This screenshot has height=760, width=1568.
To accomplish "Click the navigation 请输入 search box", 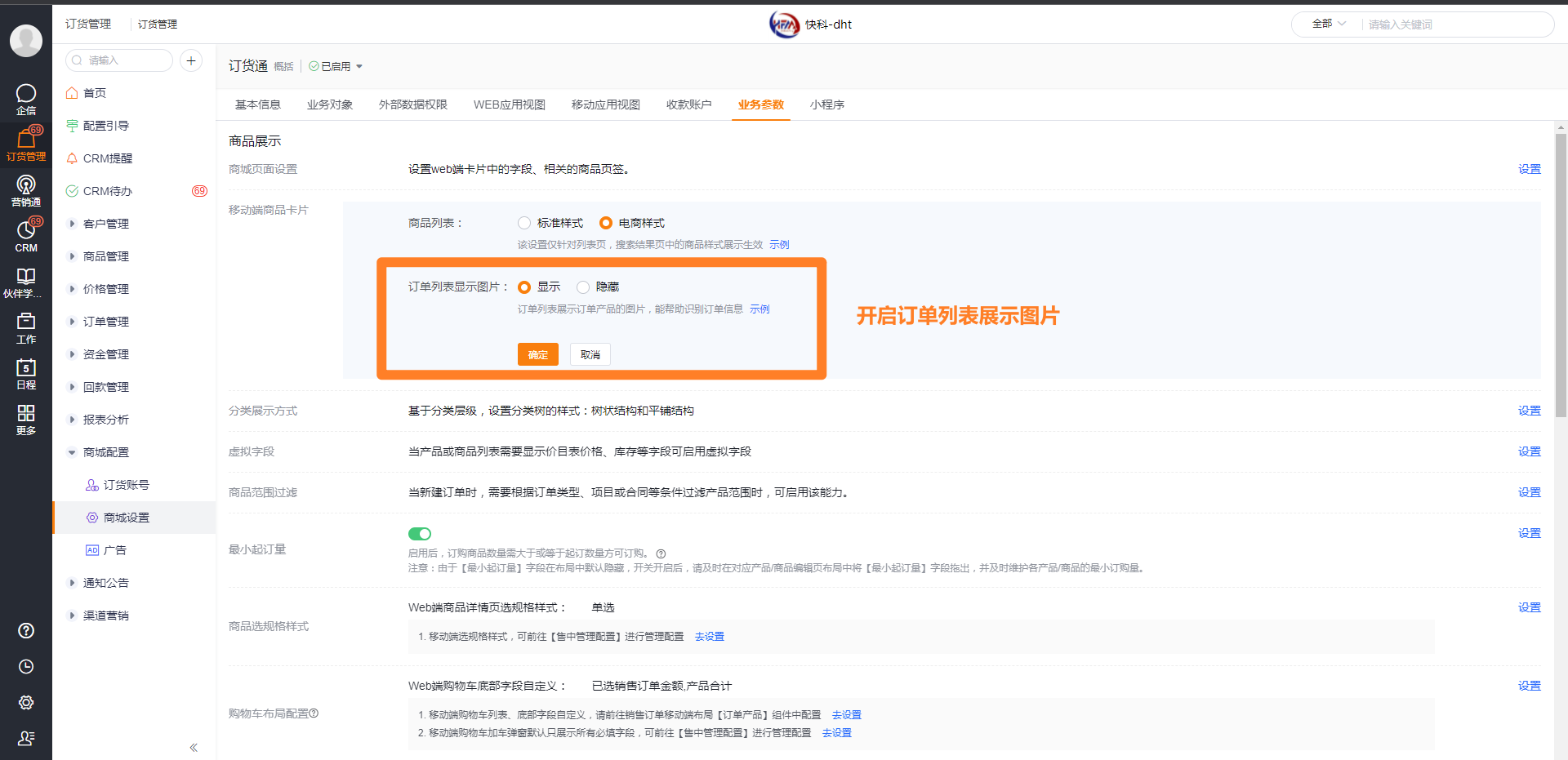I will tap(119, 60).
